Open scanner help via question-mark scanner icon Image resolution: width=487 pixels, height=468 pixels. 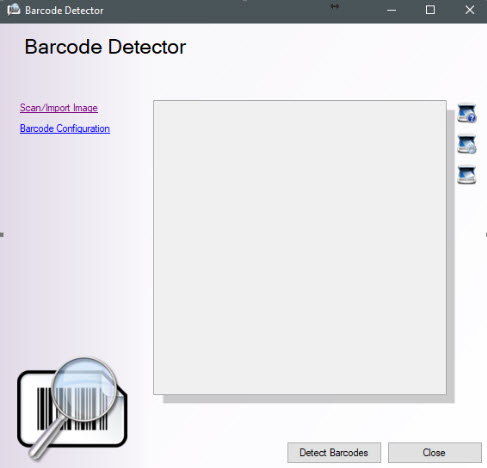(467, 113)
